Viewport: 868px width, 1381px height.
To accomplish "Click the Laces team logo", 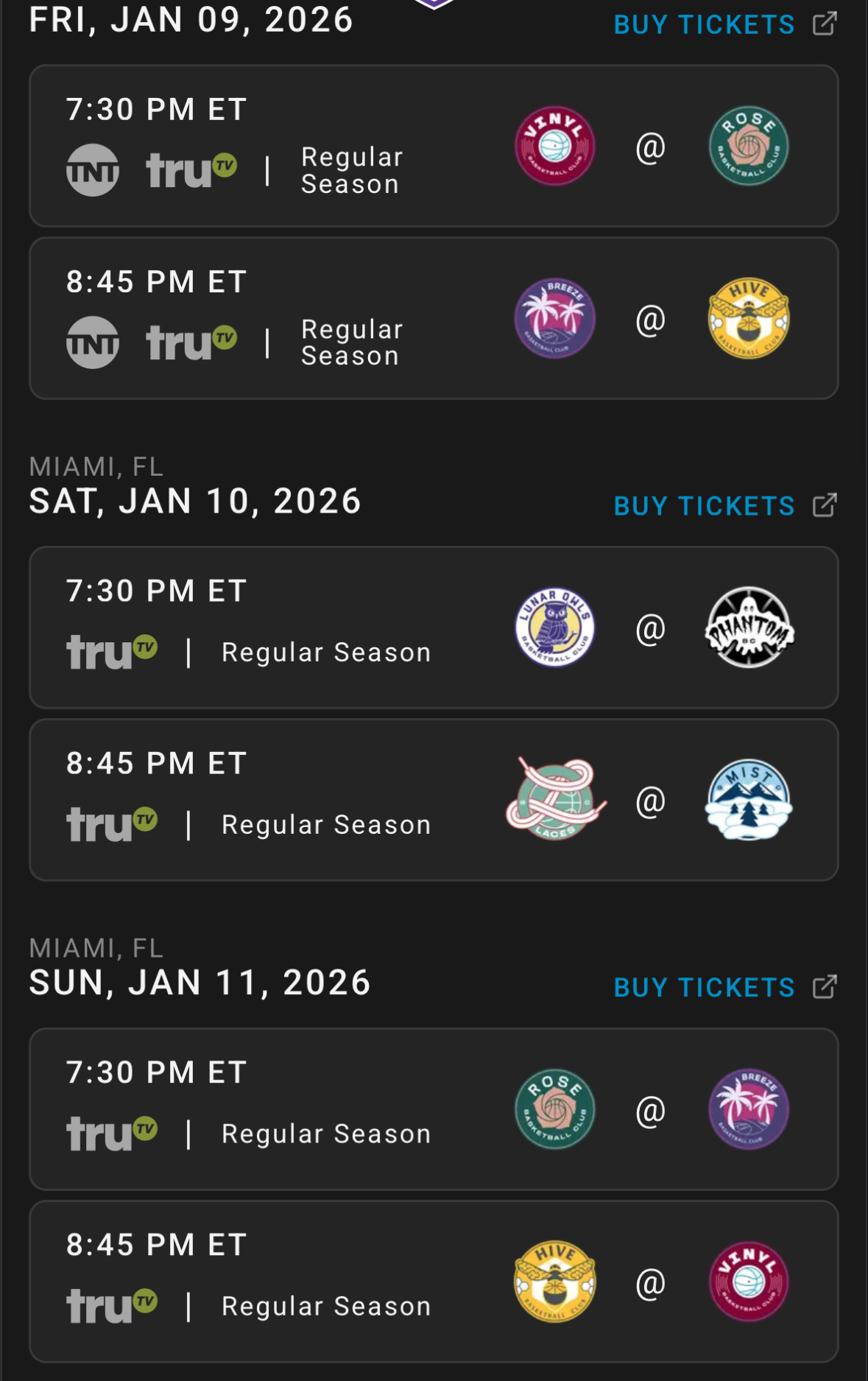I will tap(556, 800).
